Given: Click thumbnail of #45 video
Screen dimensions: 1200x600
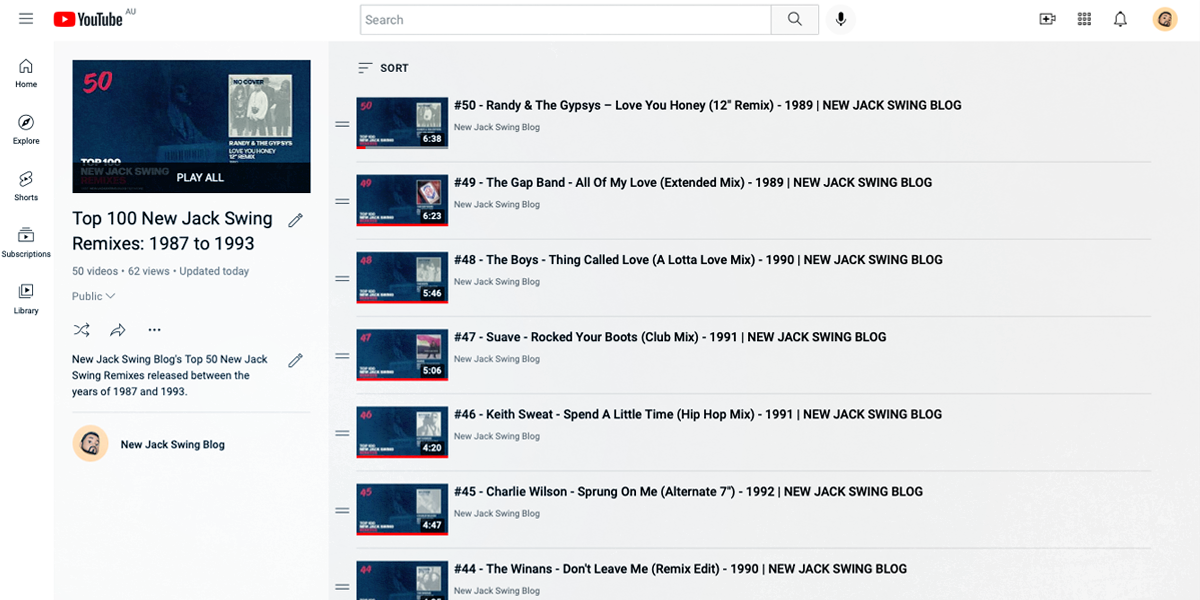Looking at the screenshot, I should tap(402, 509).
